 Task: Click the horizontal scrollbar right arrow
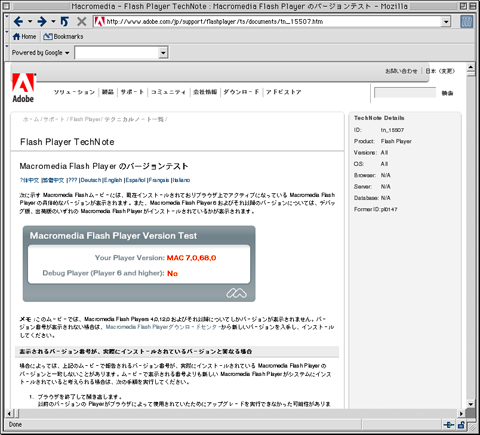(x=461, y=414)
